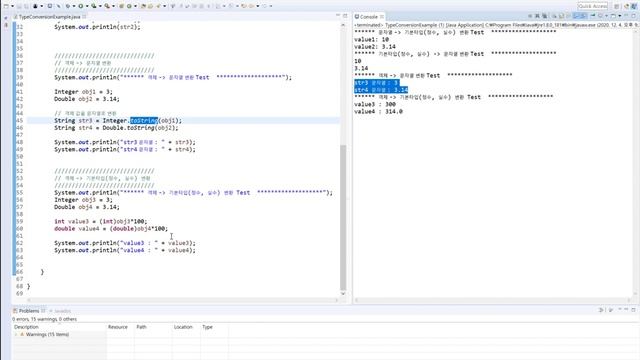
Task: Click the Debug bug icon
Action: coord(68,6)
